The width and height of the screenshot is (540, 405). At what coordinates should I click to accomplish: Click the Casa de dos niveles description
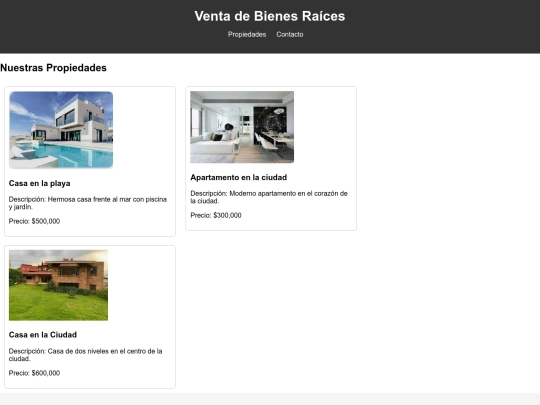coord(85,355)
